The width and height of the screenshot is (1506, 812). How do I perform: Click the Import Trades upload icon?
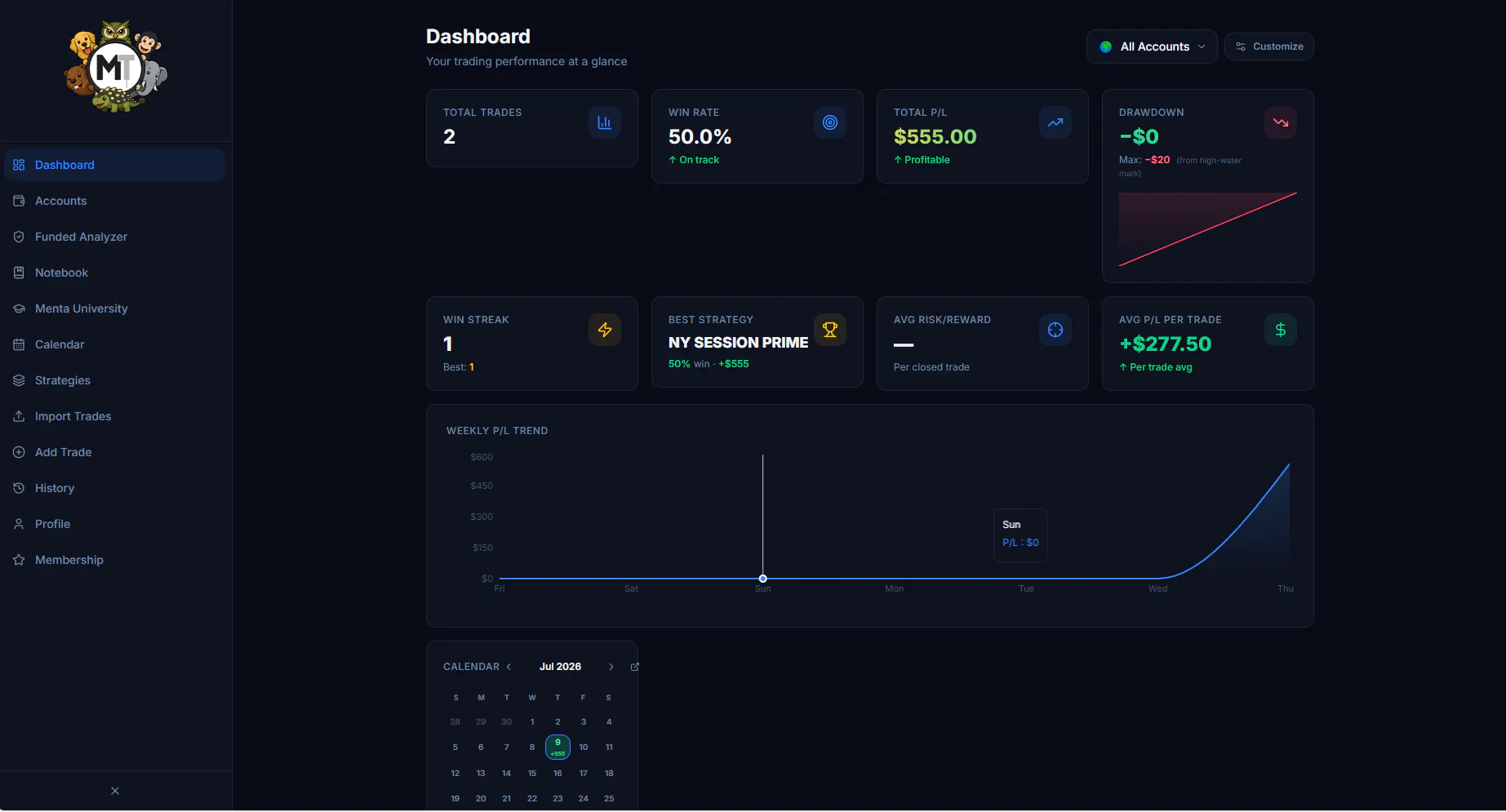point(19,416)
